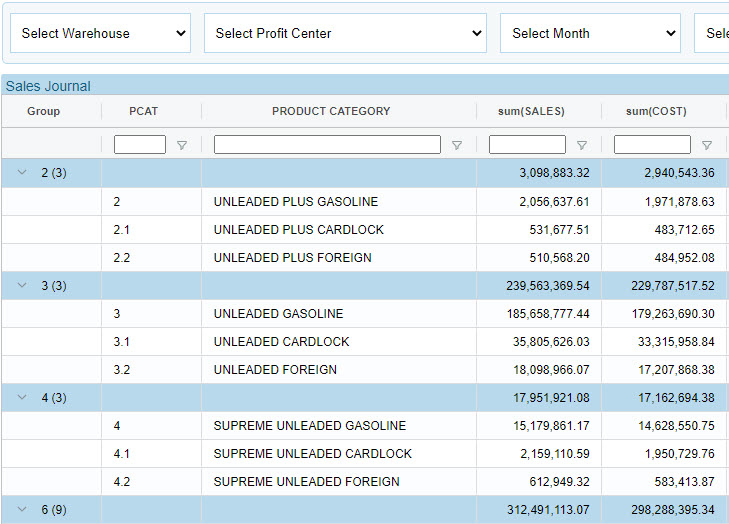The width and height of the screenshot is (729, 524).
Task: Open the Select Warehouse dropdown
Action: point(100,33)
